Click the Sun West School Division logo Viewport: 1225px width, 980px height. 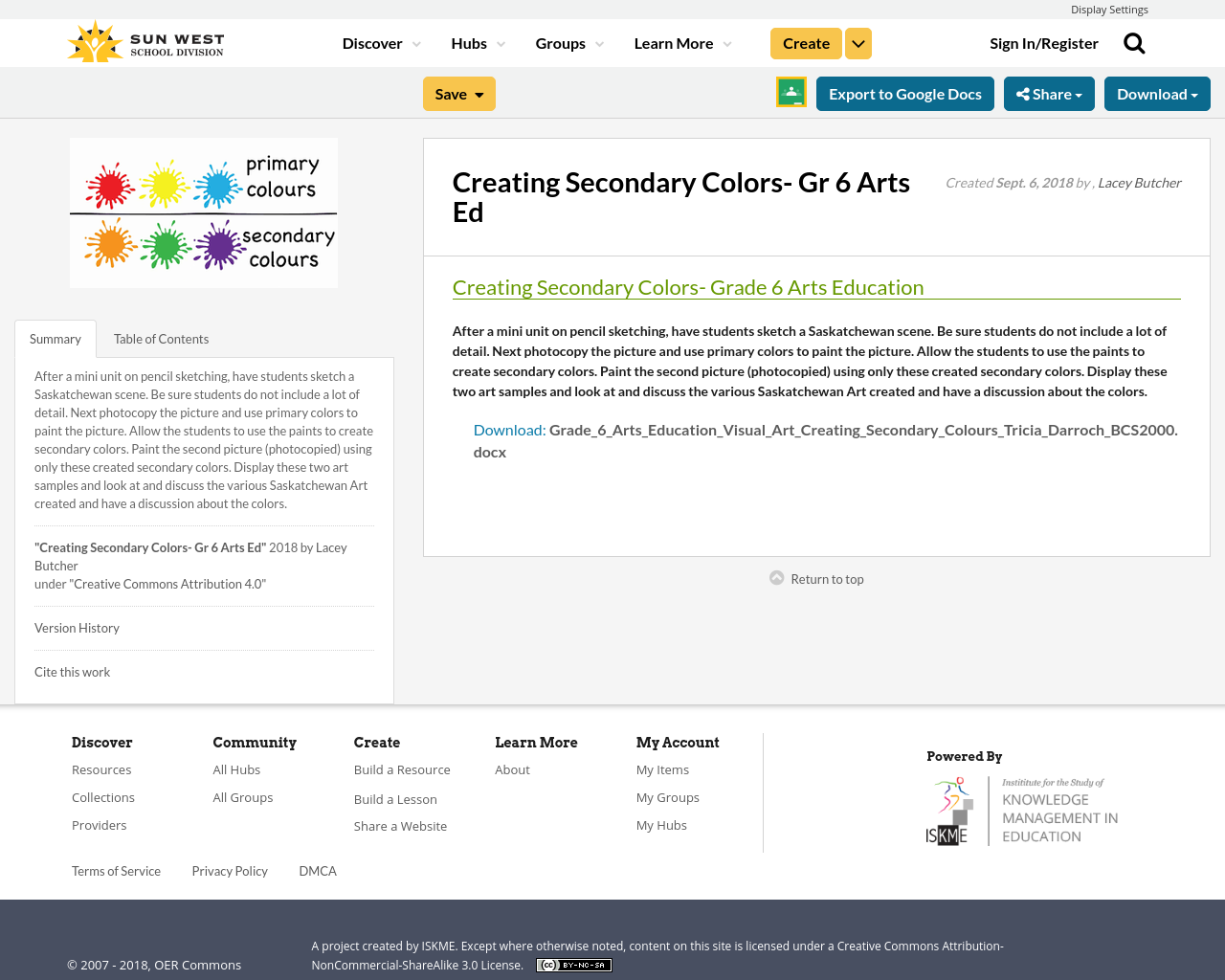[x=144, y=39]
